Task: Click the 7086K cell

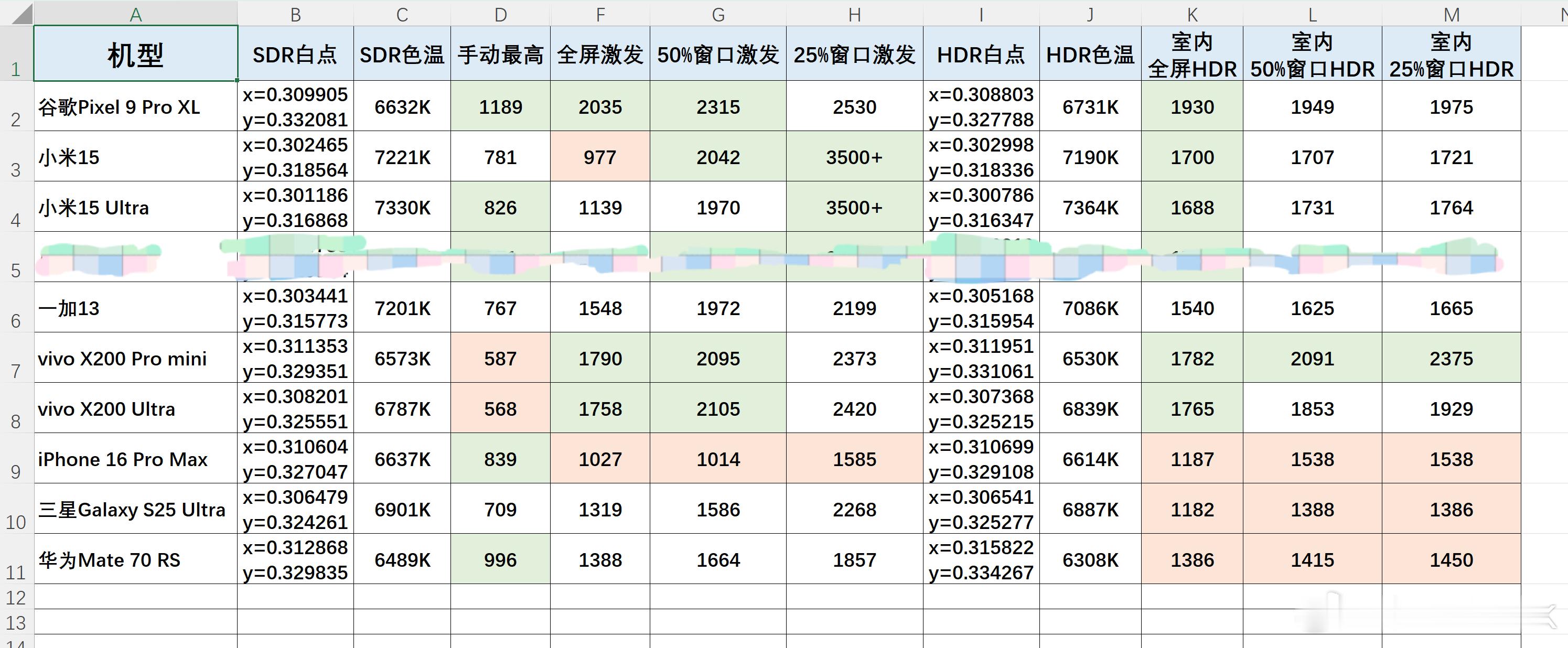Action: (x=1090, y=308)
